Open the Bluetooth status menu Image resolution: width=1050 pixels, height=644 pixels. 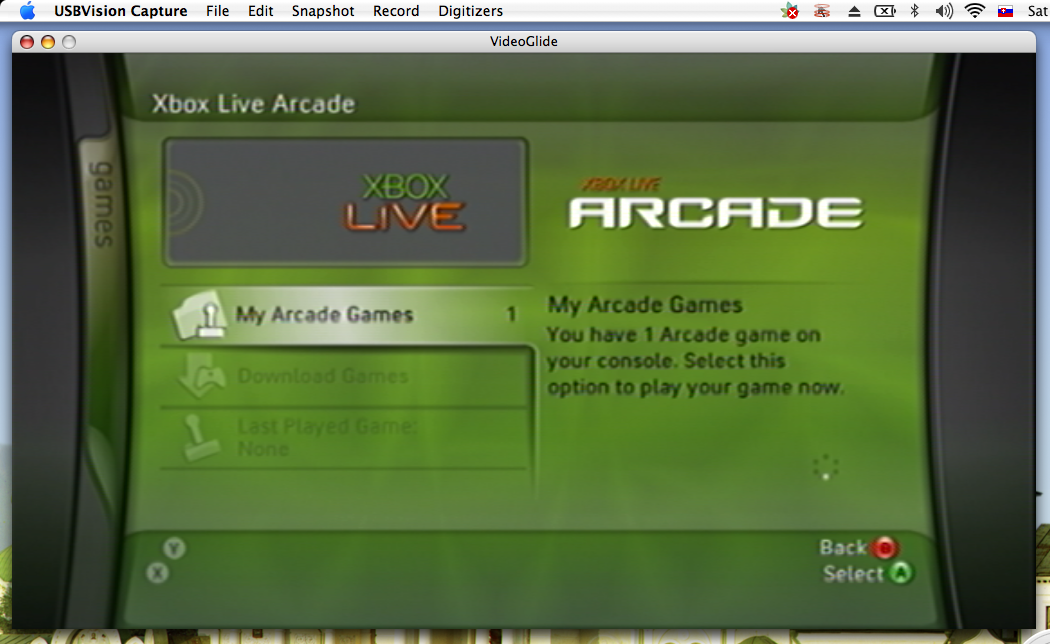point(915,11)
